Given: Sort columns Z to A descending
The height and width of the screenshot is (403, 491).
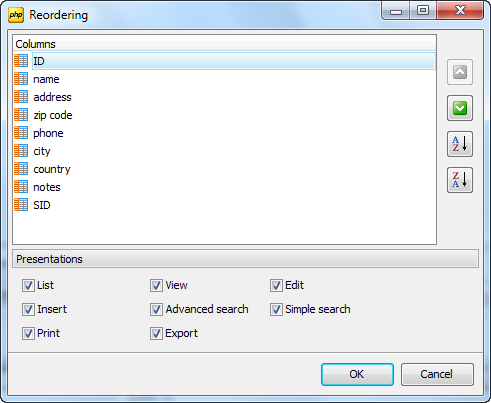Looking at the screenshot, I should pyautogui.click(x=460, y=180).
